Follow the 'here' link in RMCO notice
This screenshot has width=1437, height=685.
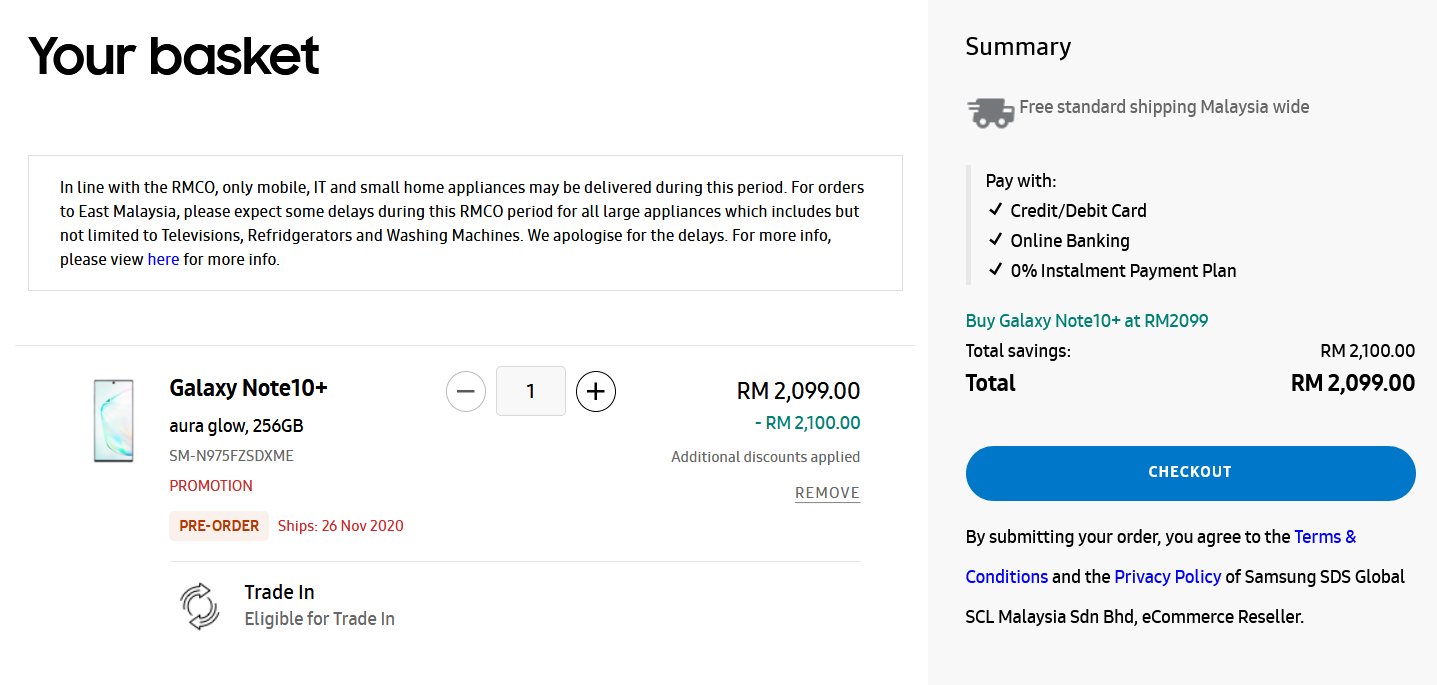coord(163,259)
